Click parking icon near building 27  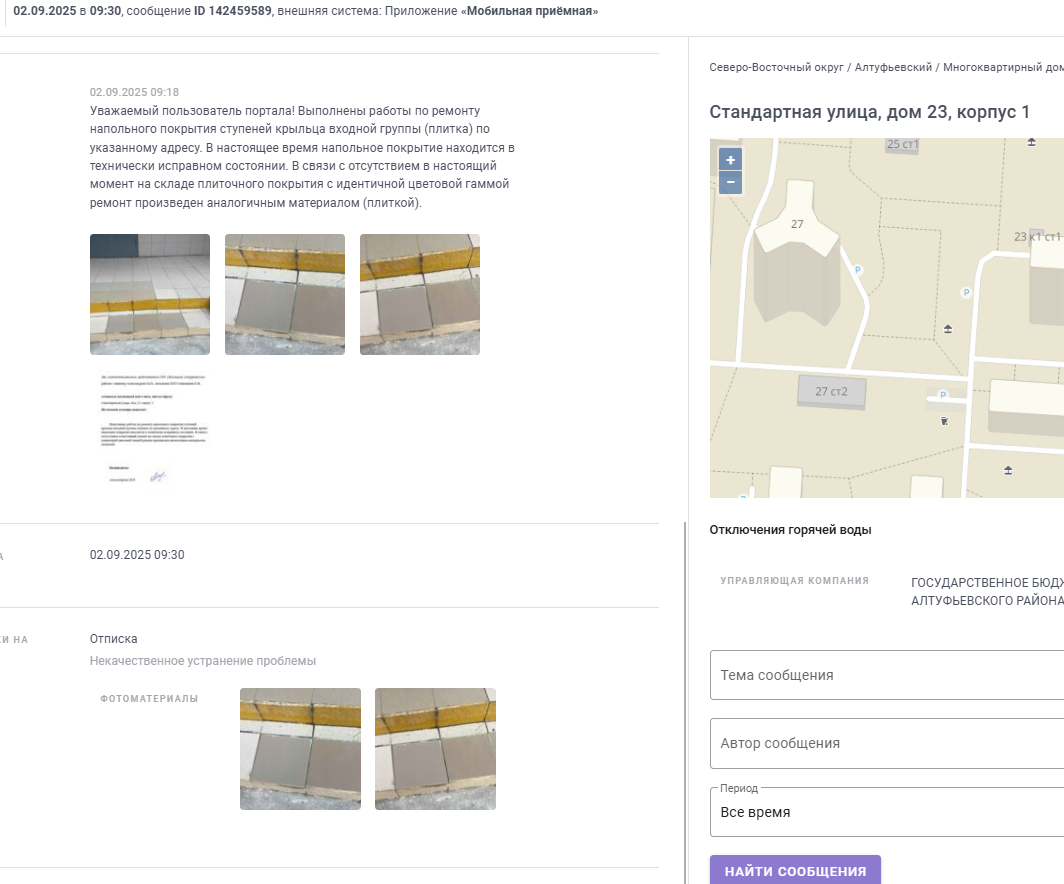[858, 270]
